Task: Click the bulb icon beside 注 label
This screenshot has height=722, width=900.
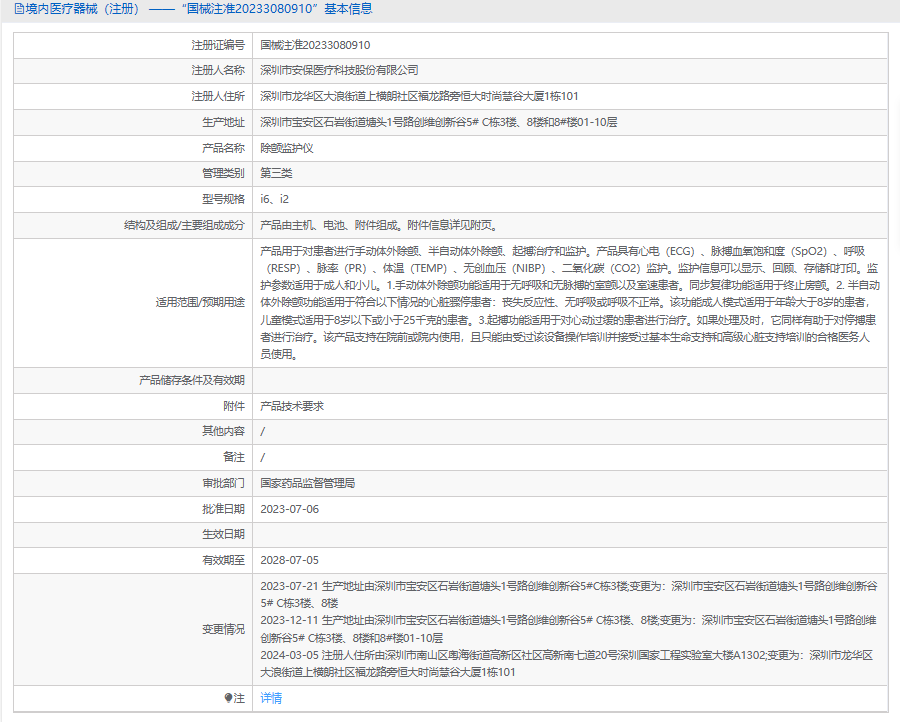Action: click(228, 698)
